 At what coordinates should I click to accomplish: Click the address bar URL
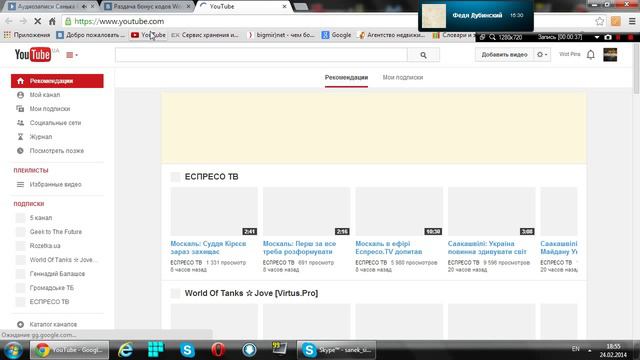tap(119, 21)
